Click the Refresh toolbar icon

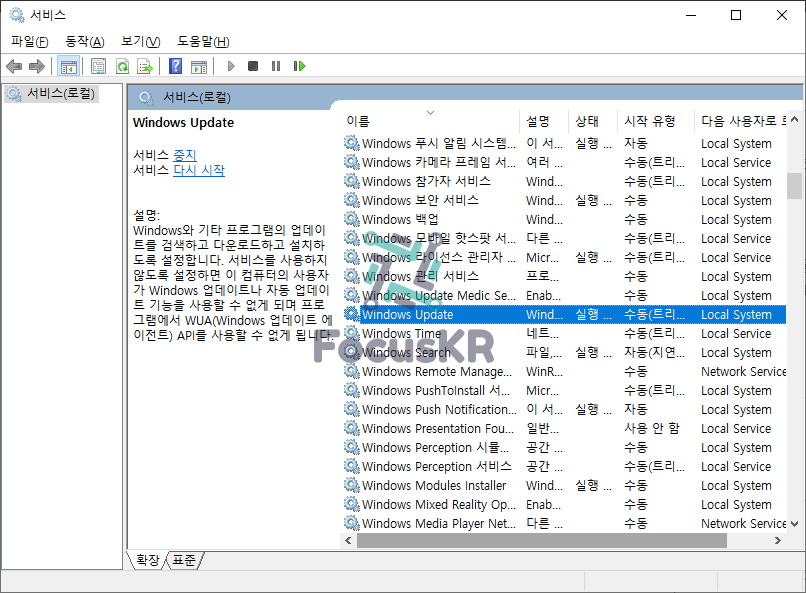[122, 66]
